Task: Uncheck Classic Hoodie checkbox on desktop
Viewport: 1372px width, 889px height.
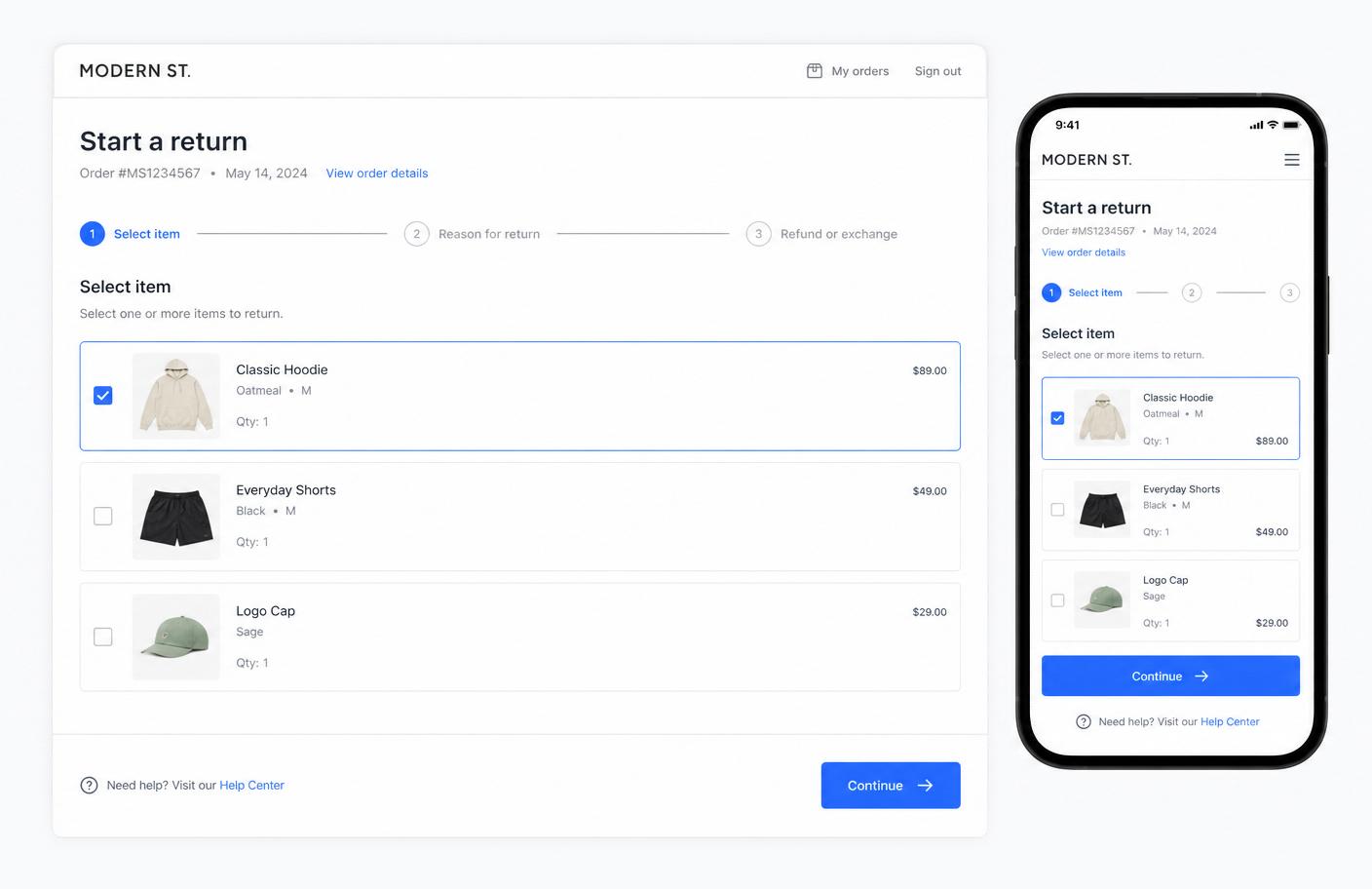Action: pos(103,396)
